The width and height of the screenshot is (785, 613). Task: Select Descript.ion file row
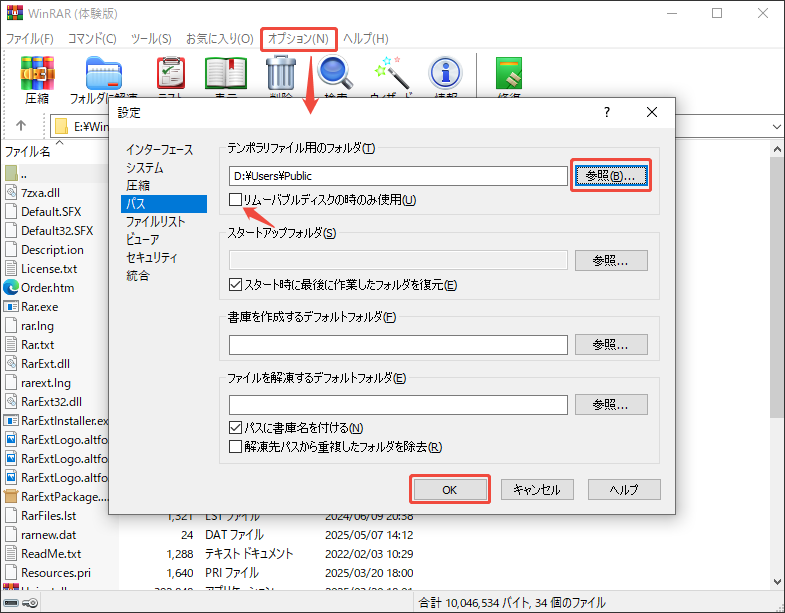tap(52, 249)
